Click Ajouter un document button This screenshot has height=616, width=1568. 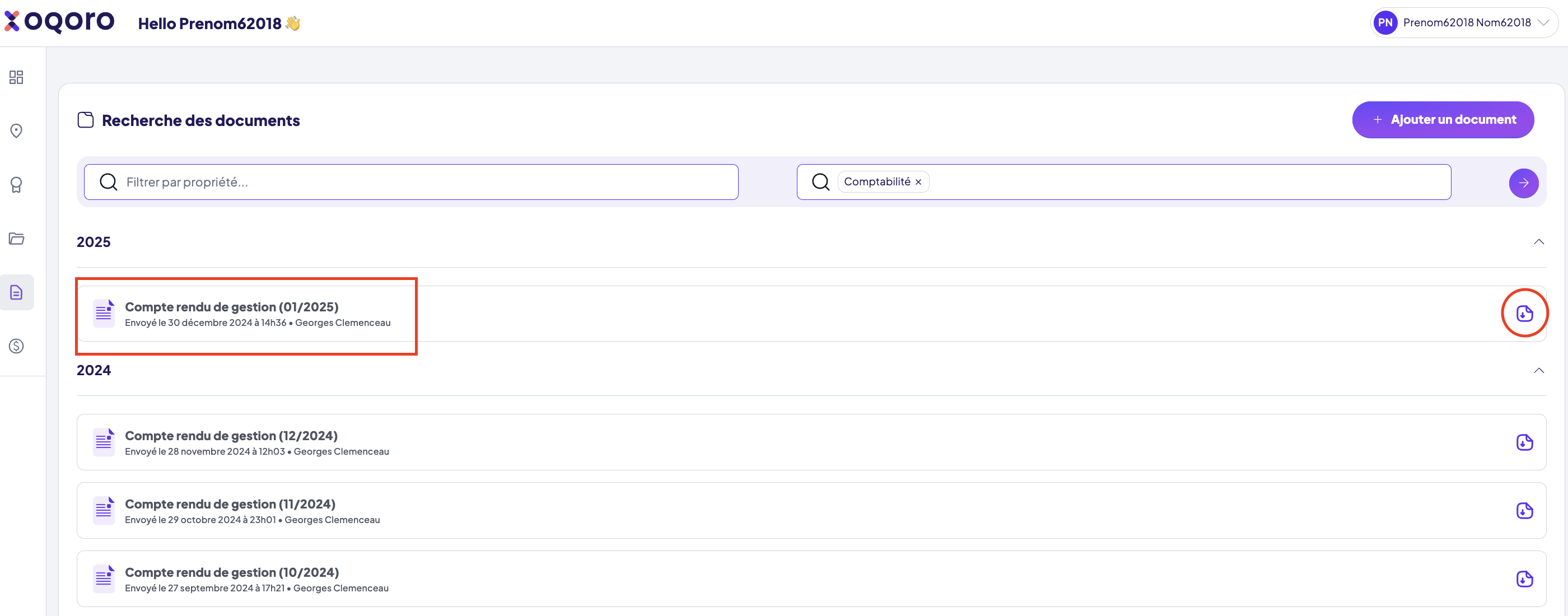click(x=1443, y=120)
